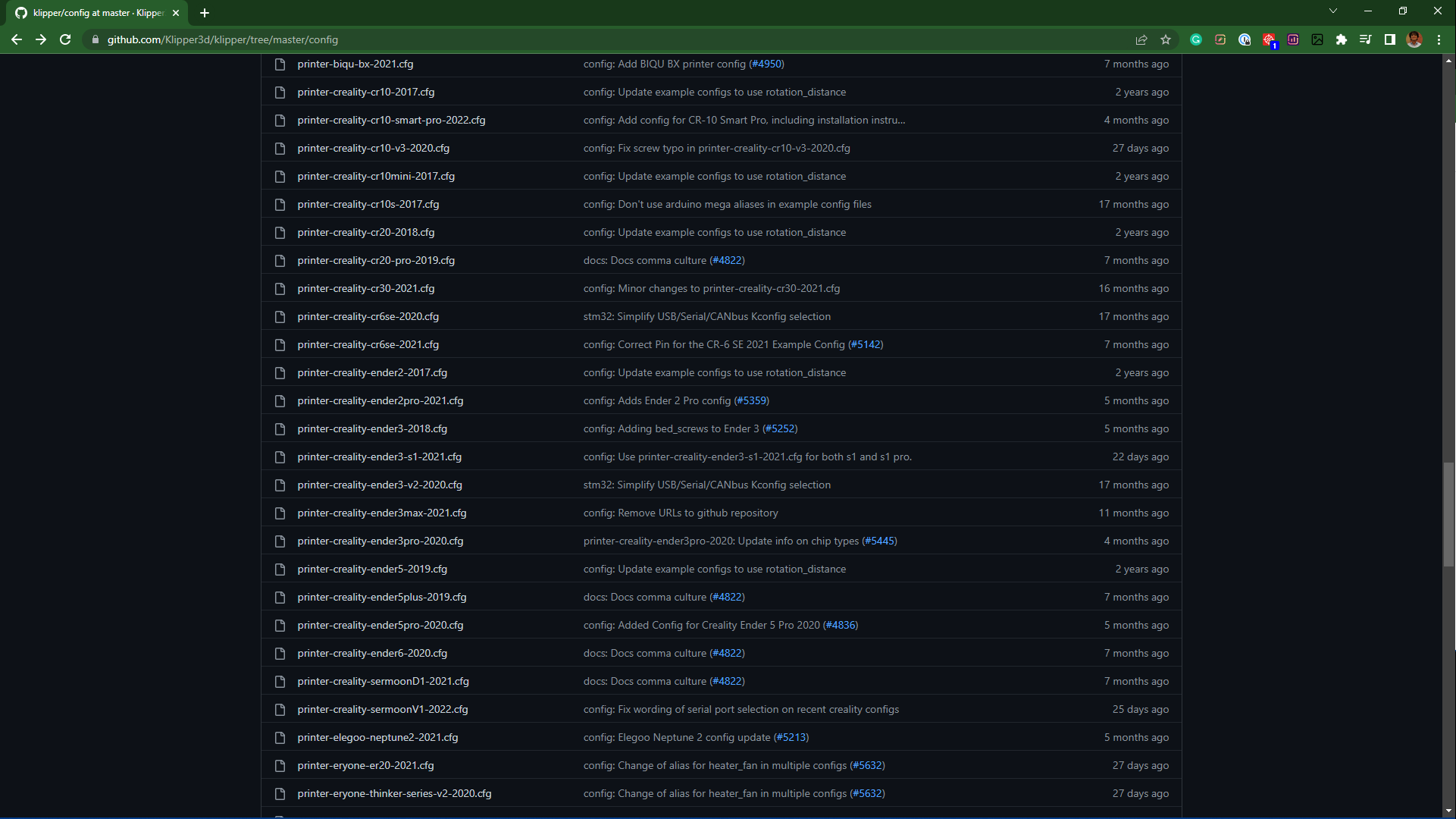Open the media control playlist icon
The height and width of the screenshot is (819, 1456).
(1366, 39)
